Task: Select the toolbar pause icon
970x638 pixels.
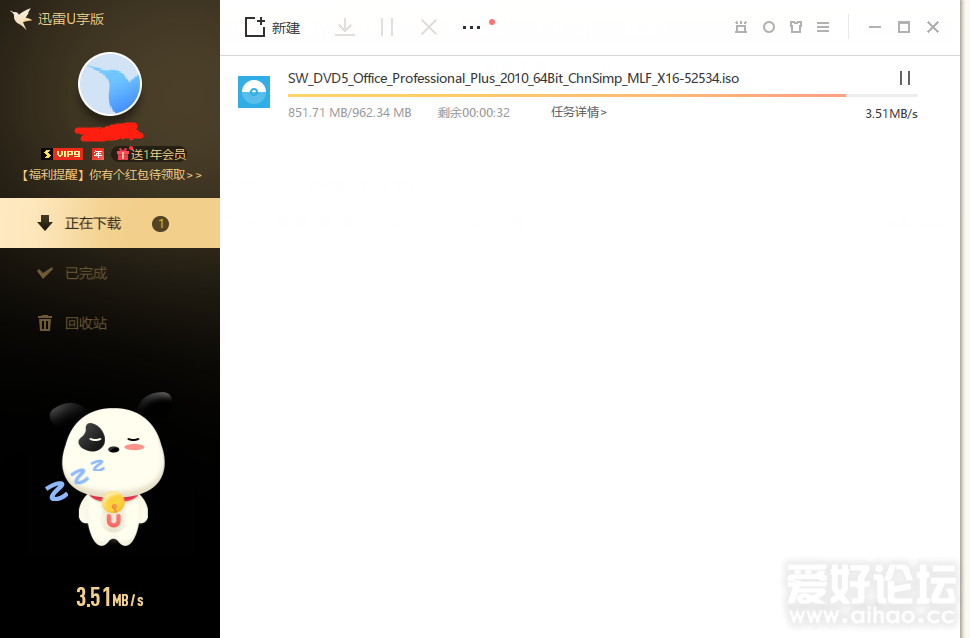Action: [x=388, y=27]
